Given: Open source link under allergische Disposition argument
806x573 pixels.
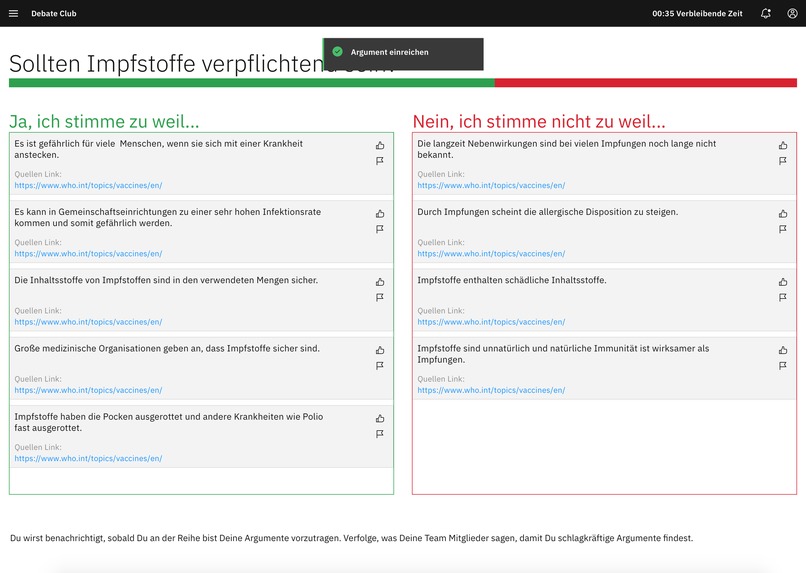Looking at the screenshot, I should point(491,254).
